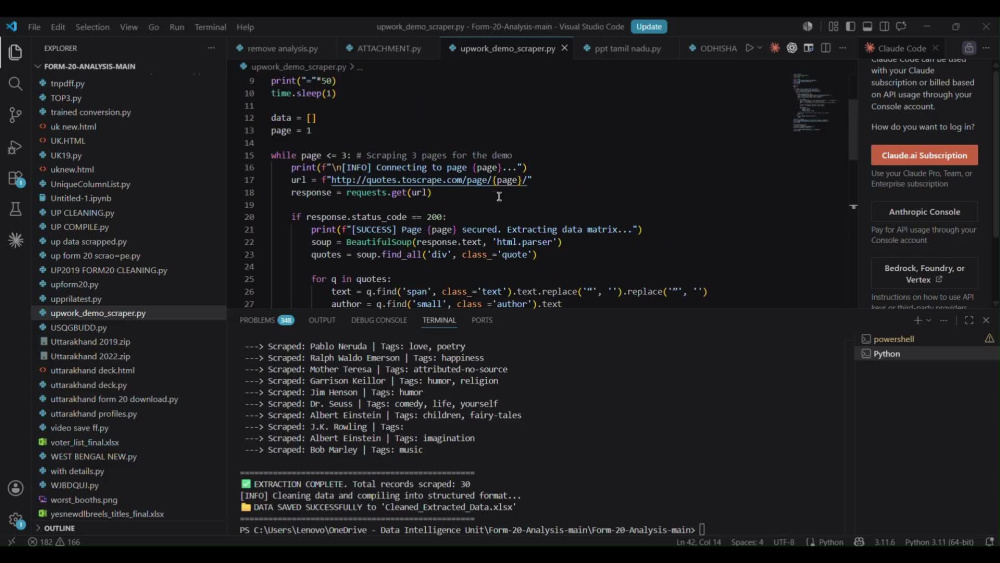Open the Source Control view

coord(15,115)
